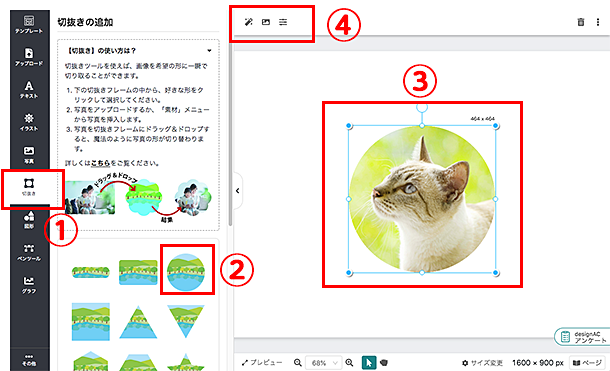This screenshot has height=371, width=610.
Task: Choose the rounded pill cutout frame
Action: pos(91,272)
